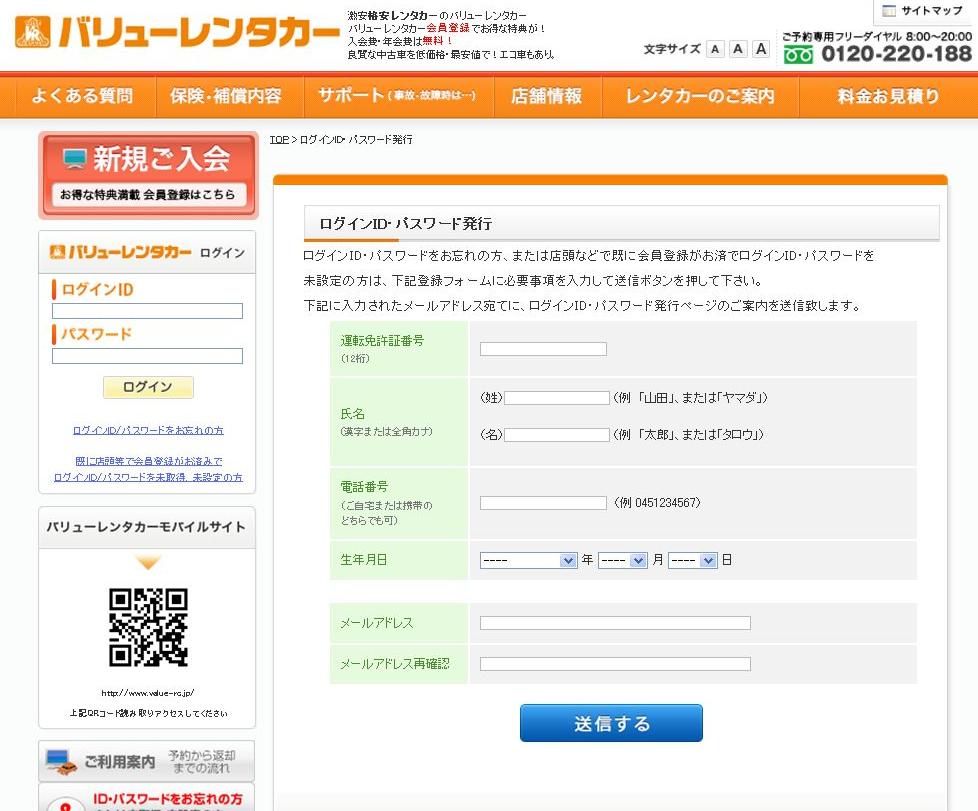The image size is (978, 811).
Task: Click the 姓 surname input field
Action: tap(556, 397)
